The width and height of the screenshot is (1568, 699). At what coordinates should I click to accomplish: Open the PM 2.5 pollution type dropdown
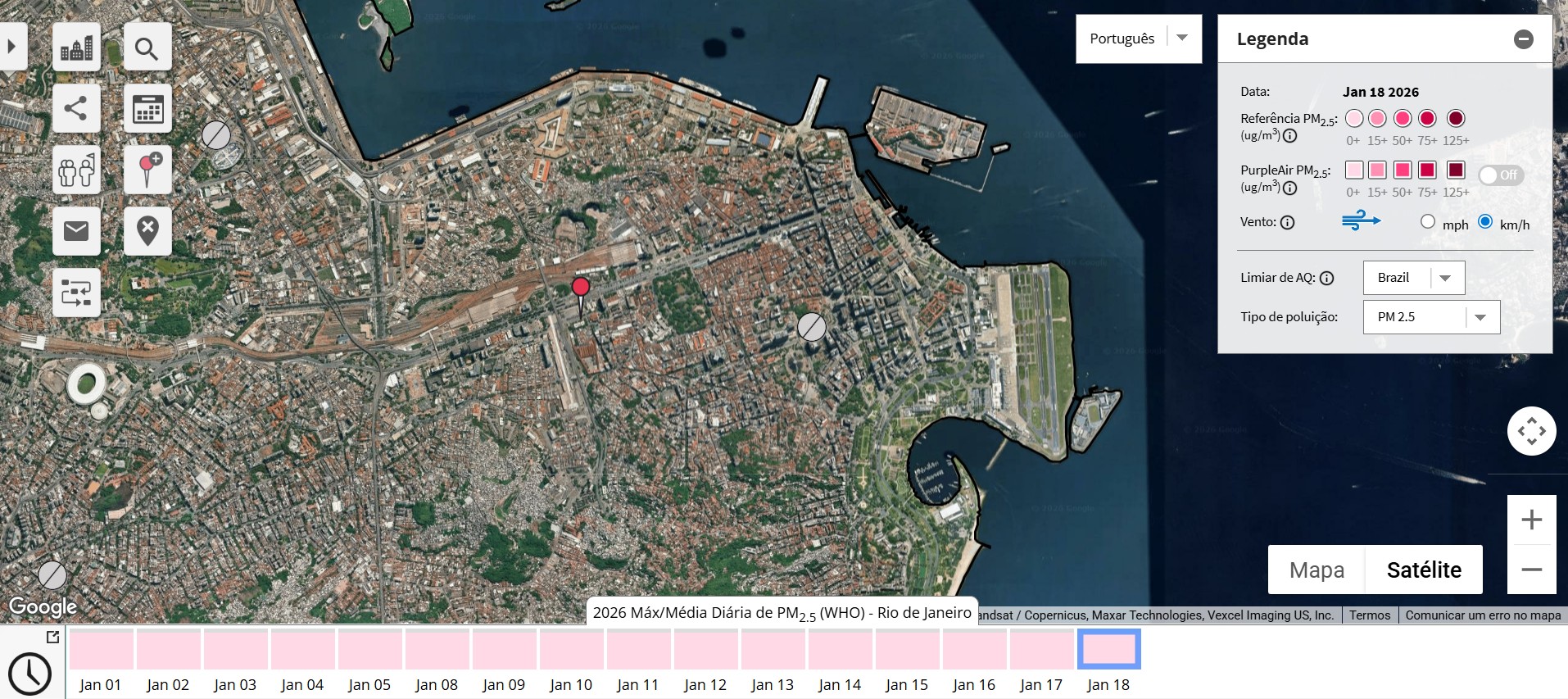(x=1431, y=317)
